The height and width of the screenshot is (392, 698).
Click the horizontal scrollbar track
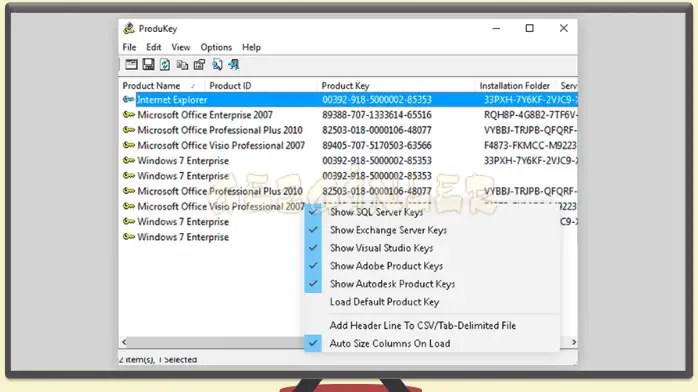[214, 342]
